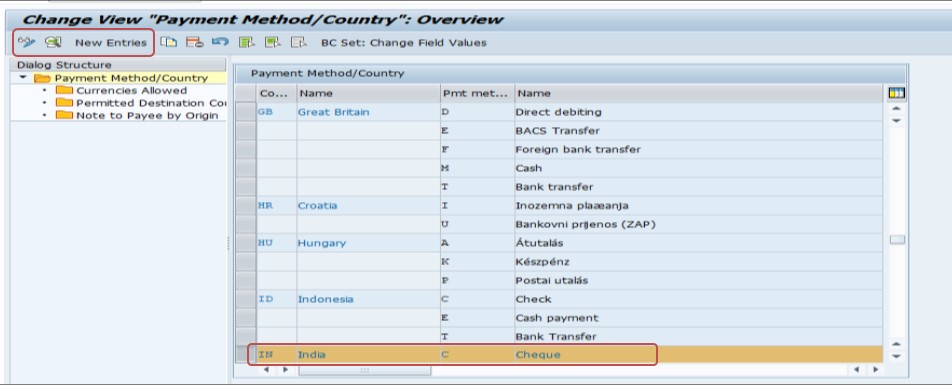Click the Bankovni prijenos (ZAP) cell
Image resolution: width=952 pixels, height=385 pixels.
click(x=698, y=225)
